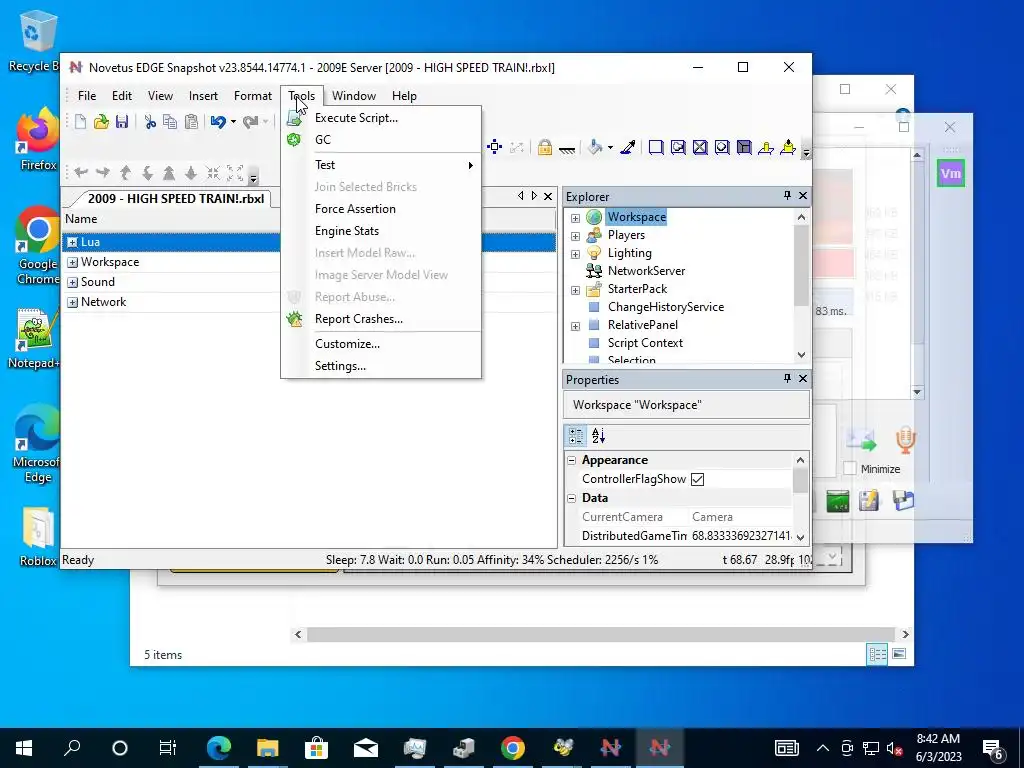
Task: Collapse the Data property category
Action: pyautogui.click(x=572, y=498)
